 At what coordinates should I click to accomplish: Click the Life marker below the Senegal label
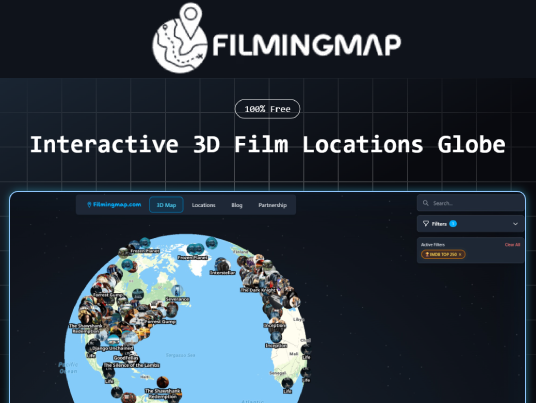tap(287, 384)
